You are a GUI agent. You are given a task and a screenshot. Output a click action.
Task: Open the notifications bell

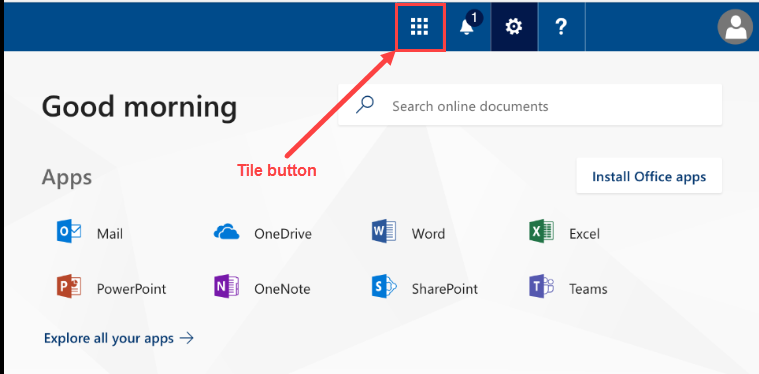tap(467, 27)
